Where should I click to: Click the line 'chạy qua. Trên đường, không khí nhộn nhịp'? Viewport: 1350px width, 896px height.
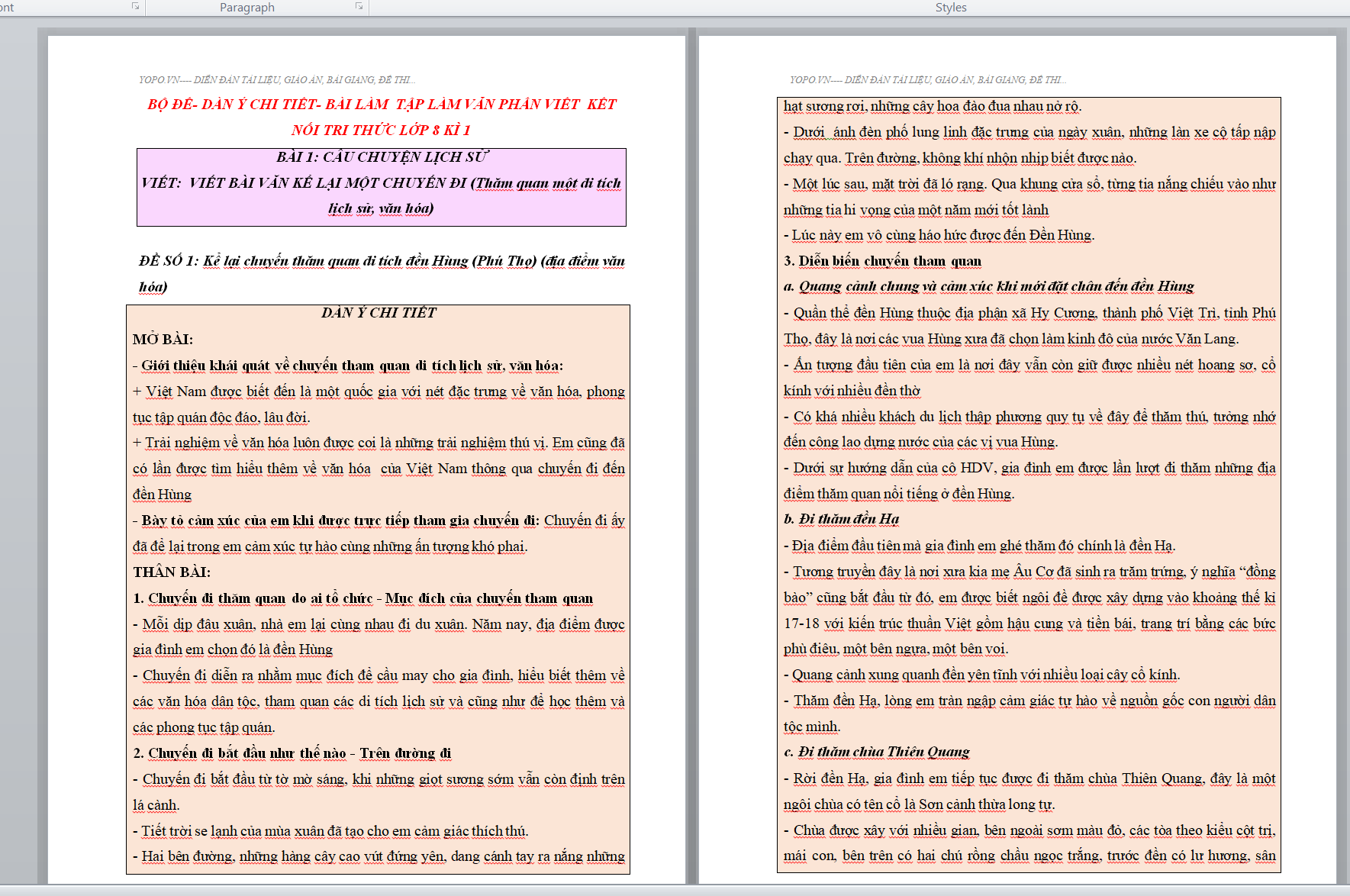tap(960, 158)
